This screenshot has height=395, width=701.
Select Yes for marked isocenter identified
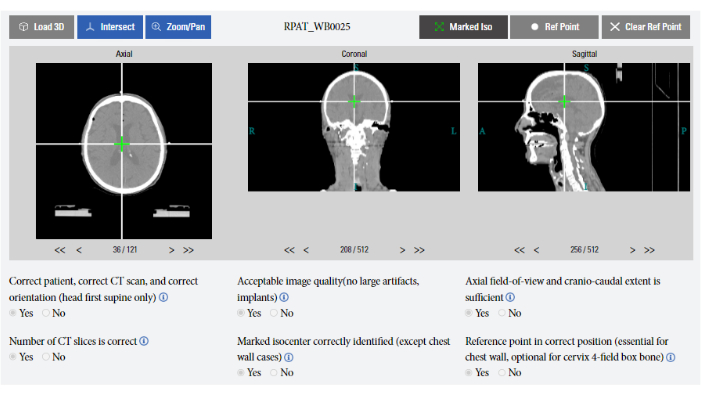tap(241, 373)
